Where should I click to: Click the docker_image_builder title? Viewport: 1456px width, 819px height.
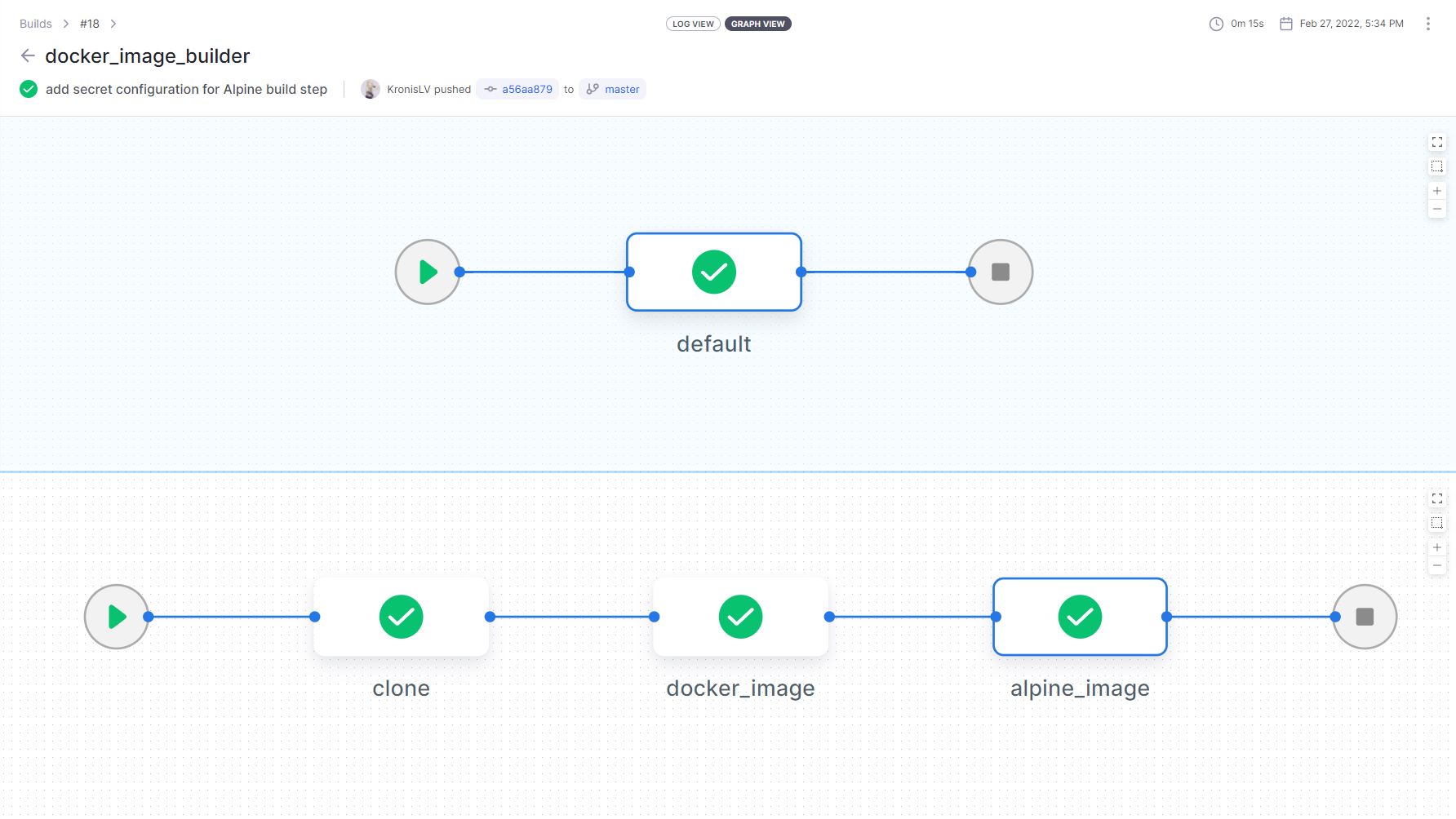148,56
